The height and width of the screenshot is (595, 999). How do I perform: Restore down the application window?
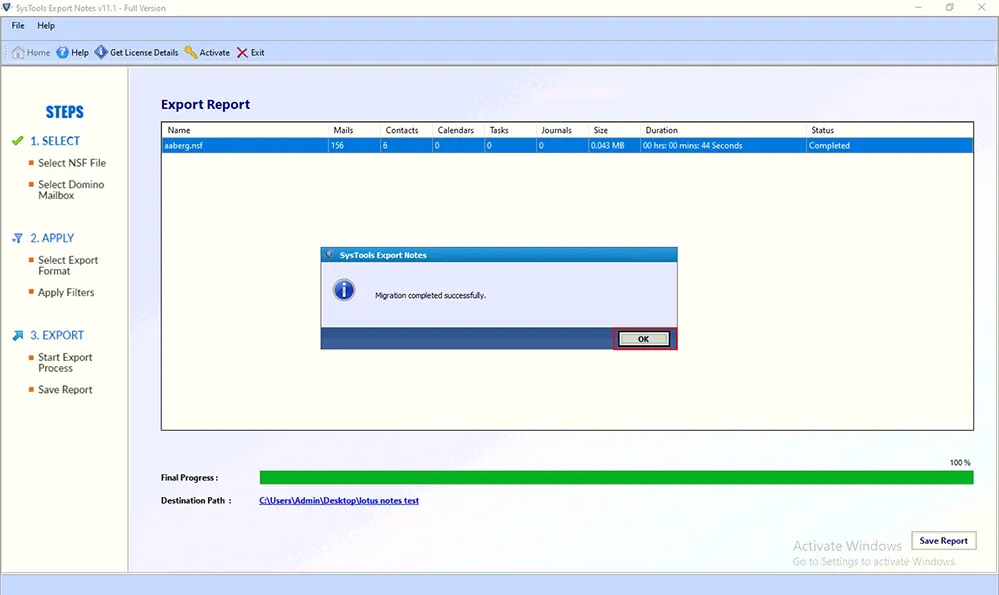pos(949,8)
